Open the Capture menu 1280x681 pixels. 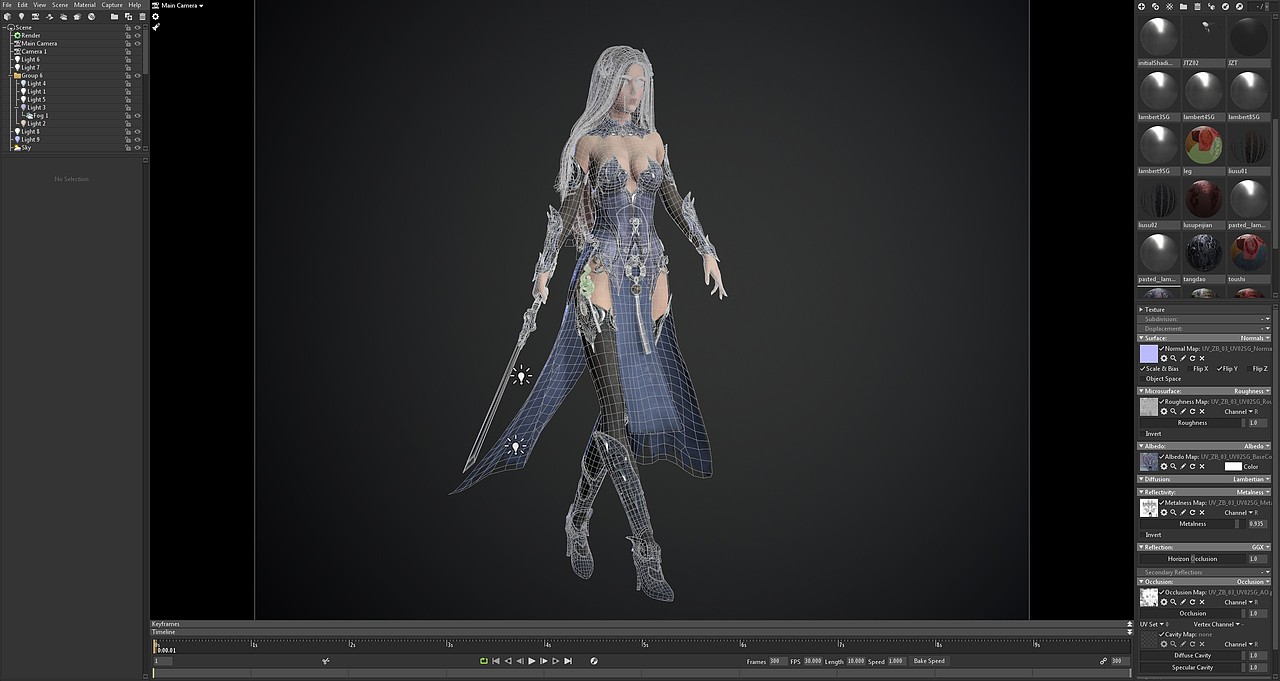[112, 5]
